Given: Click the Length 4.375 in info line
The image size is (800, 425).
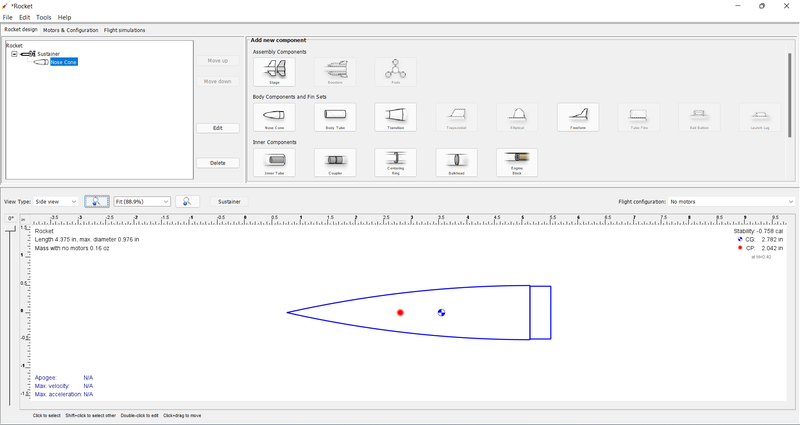Looking at the screenshot, I should (x=87, y=239).
